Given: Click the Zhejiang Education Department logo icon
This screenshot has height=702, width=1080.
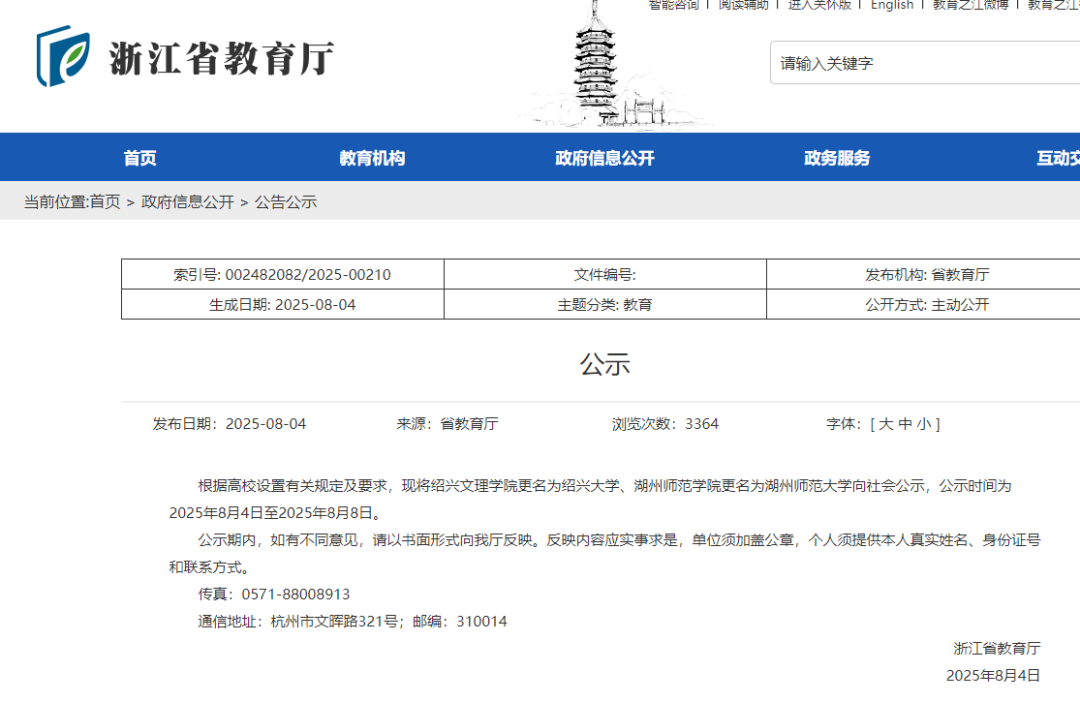Looking at the screenshot, I should 63,57.
